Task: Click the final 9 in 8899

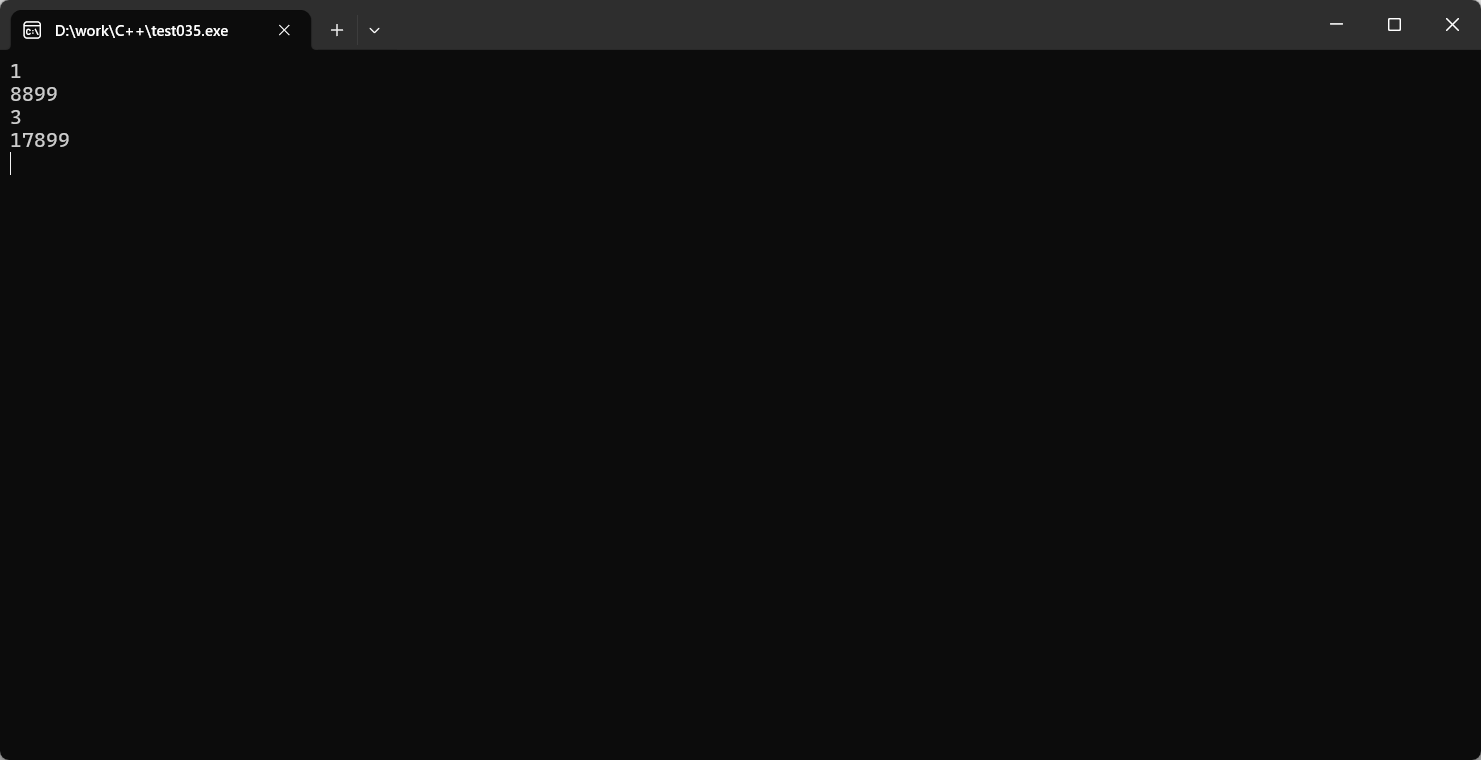Action: click(x=52, y=94)
